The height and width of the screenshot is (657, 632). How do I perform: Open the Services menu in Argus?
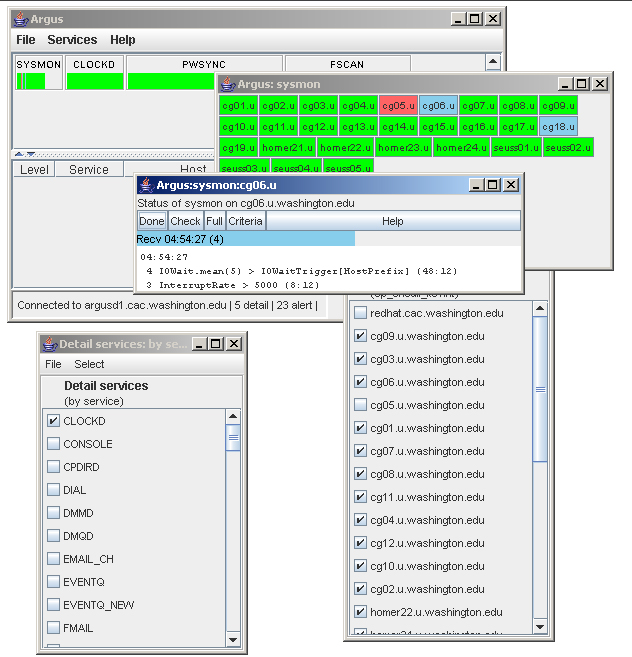click(72, 40)
